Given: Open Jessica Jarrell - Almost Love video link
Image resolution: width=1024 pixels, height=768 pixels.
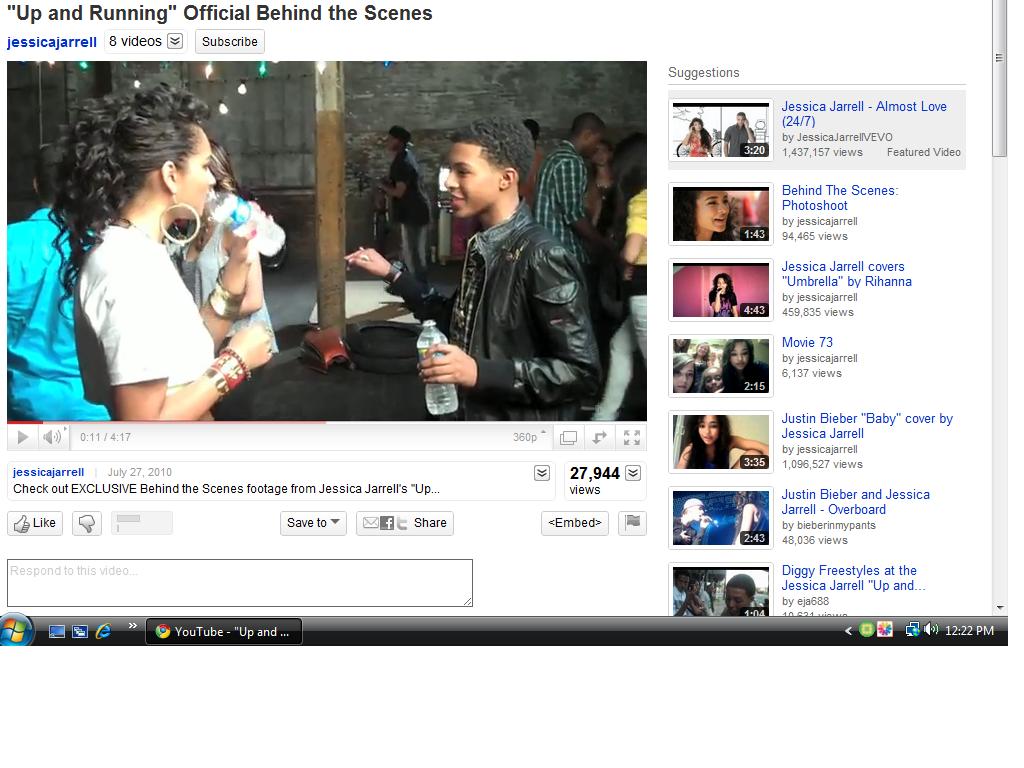Looking at the screenshot, I should 864,114.
